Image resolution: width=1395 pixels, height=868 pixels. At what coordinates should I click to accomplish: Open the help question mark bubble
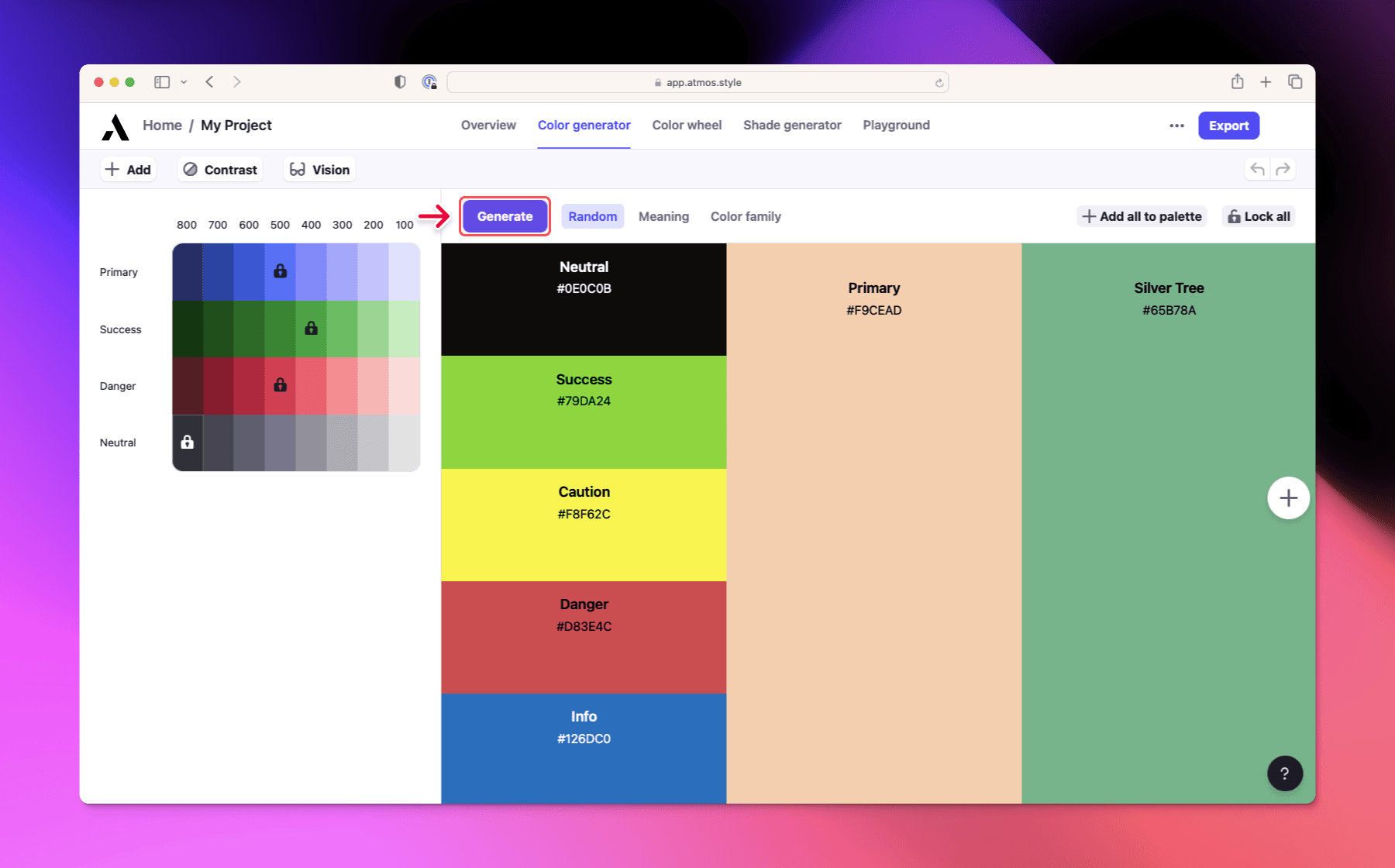(x=1284, y=773)
